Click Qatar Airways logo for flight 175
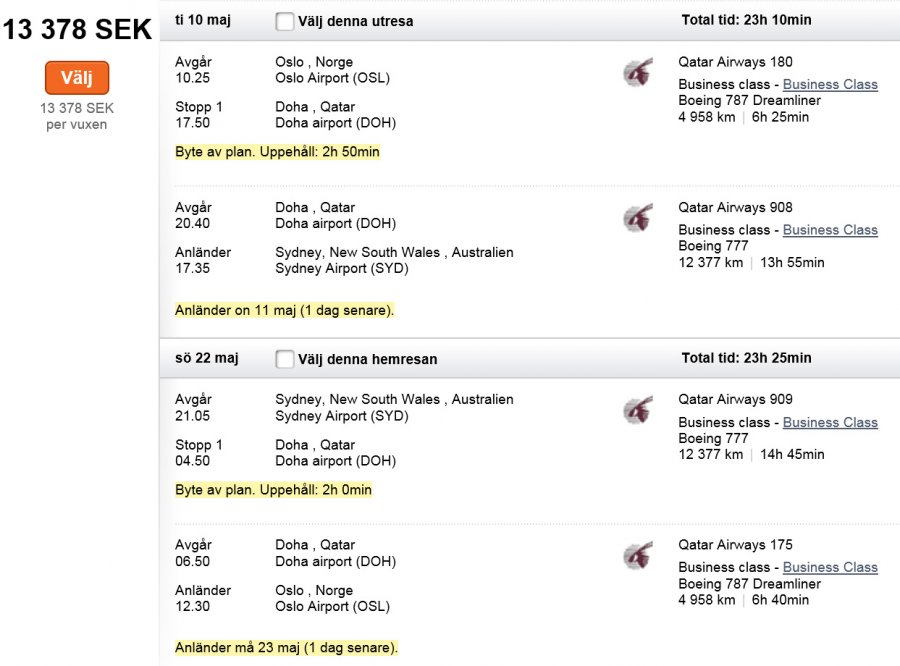Viewport: 900px width, 666px height. pos(637,556)
